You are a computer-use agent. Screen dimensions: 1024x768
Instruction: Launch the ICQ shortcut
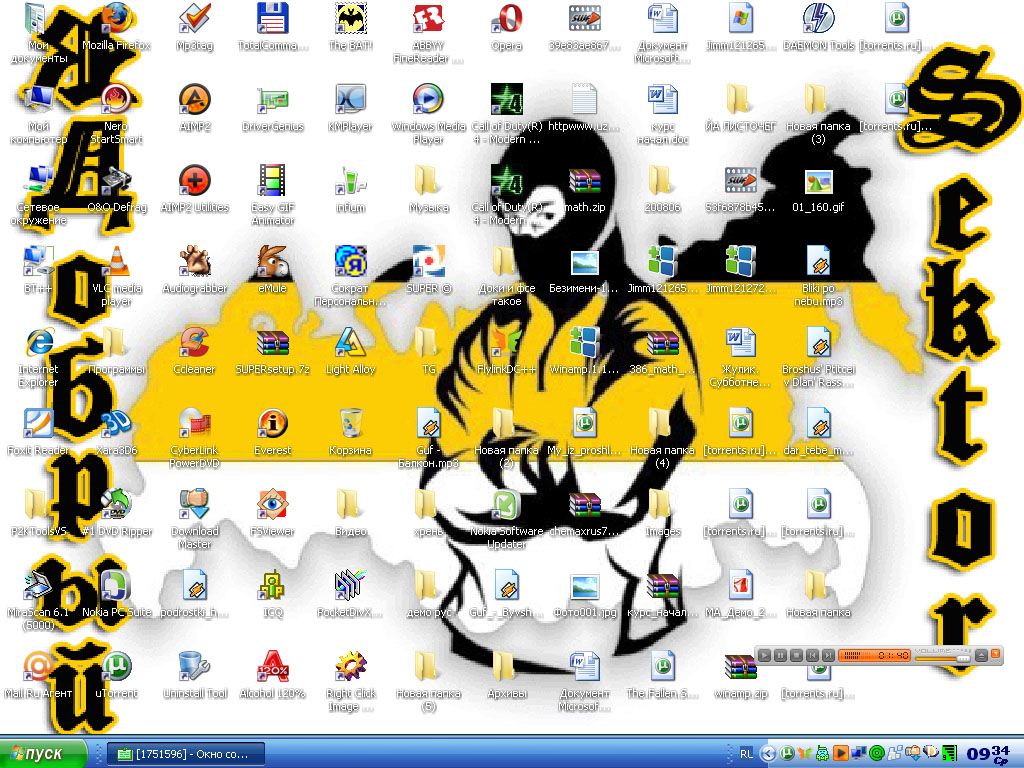click(x=272, y=594)
